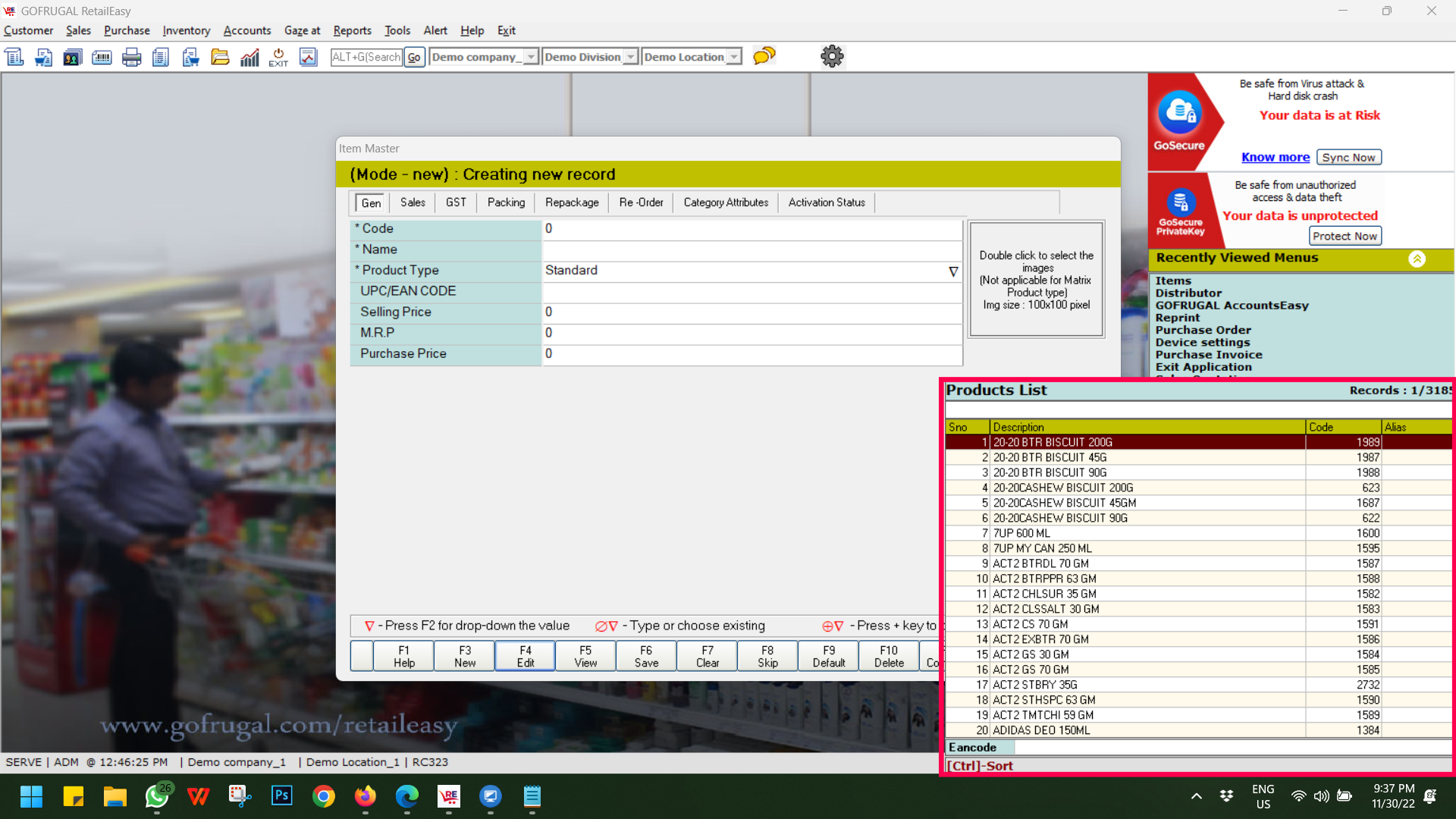Open the settings gear icon
1456x819 pixels.
point(832,56)
